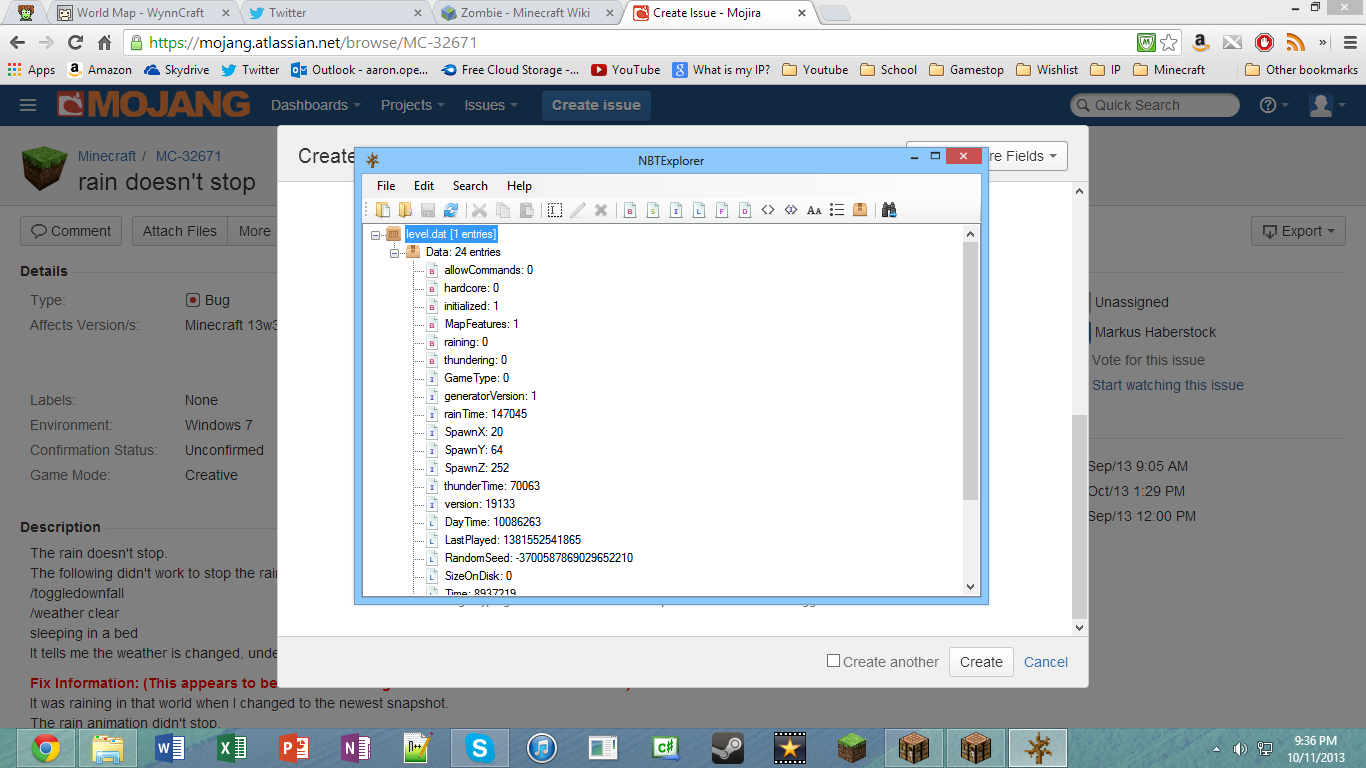Open the YouTube bookmark in the bookmarks bar
Image resolution: width=1366 pixels, height=768 pixels.
(x=626, y=70)
